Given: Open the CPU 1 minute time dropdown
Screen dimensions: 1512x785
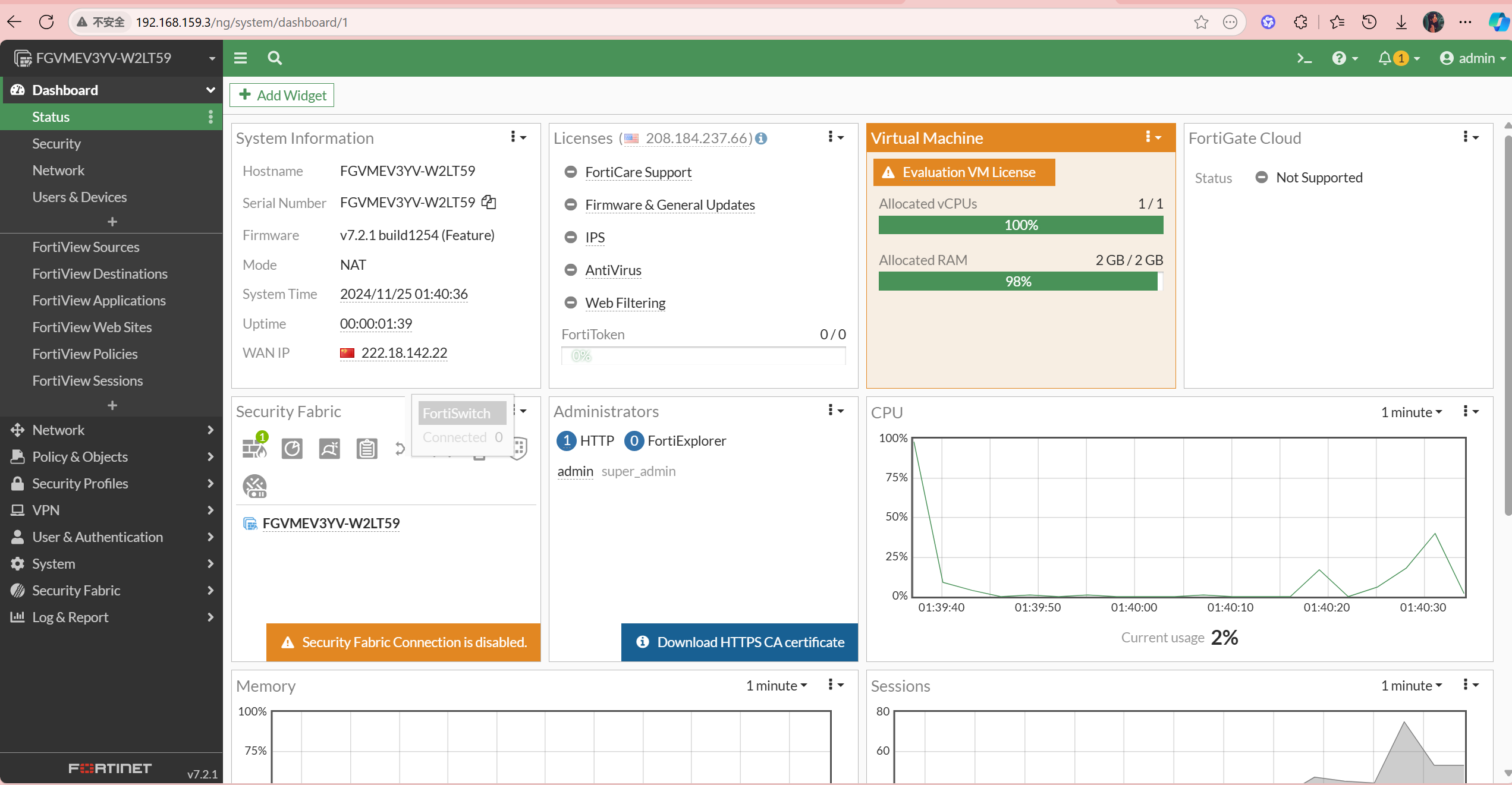Looking at the screenshot, I should tap(1411, 412).
